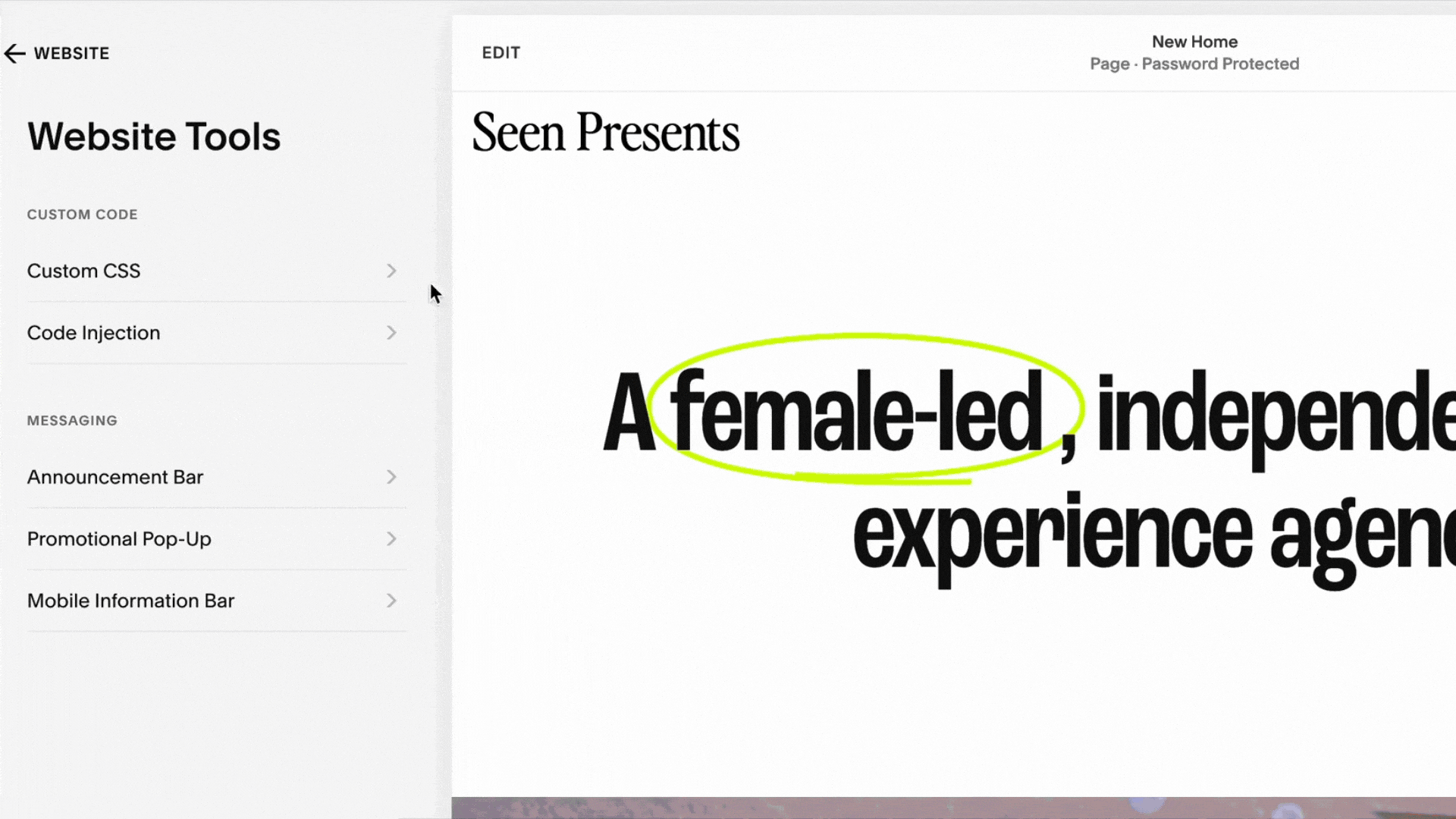Open the Mobile Information Bar settings
The width and height of the screenshot is (1456, 819).
coord(216,601)
